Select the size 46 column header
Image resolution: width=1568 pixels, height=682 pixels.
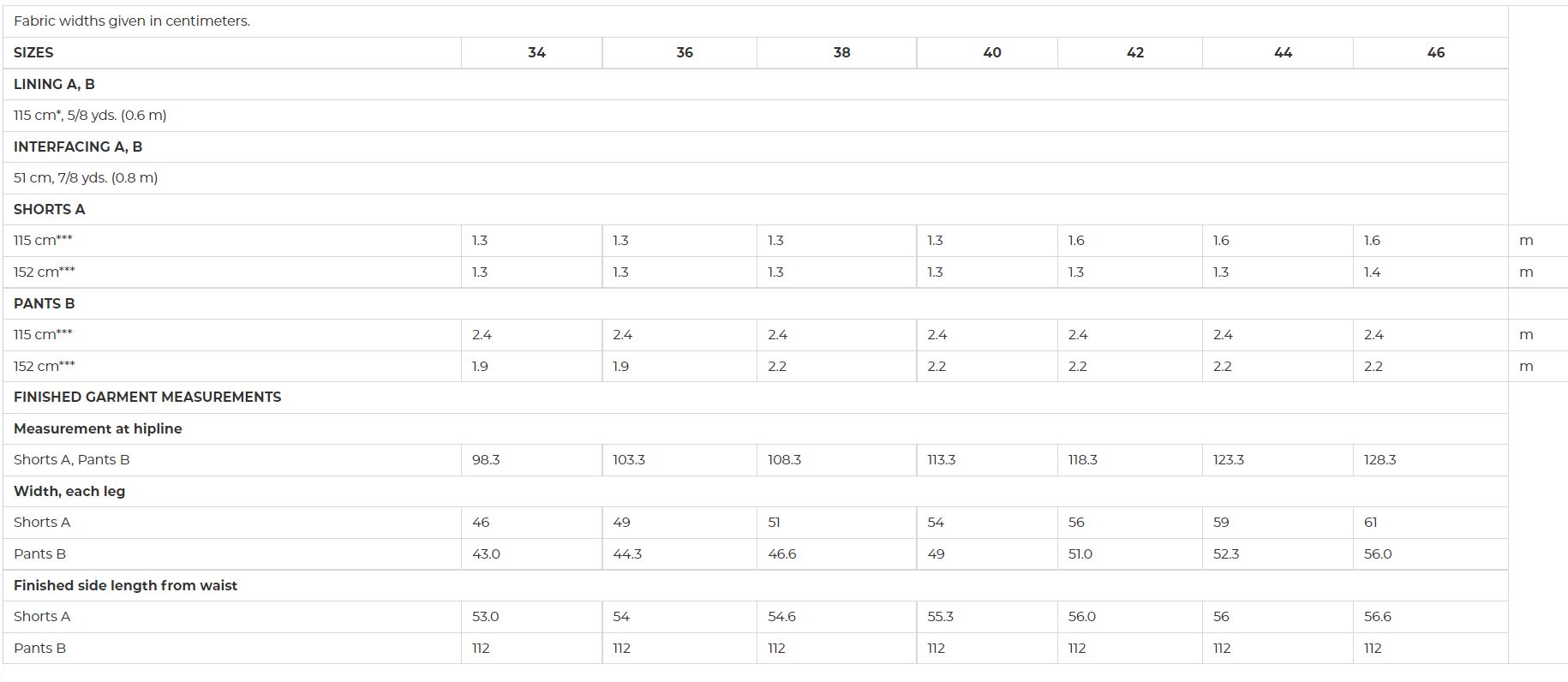click(1436, 52)
